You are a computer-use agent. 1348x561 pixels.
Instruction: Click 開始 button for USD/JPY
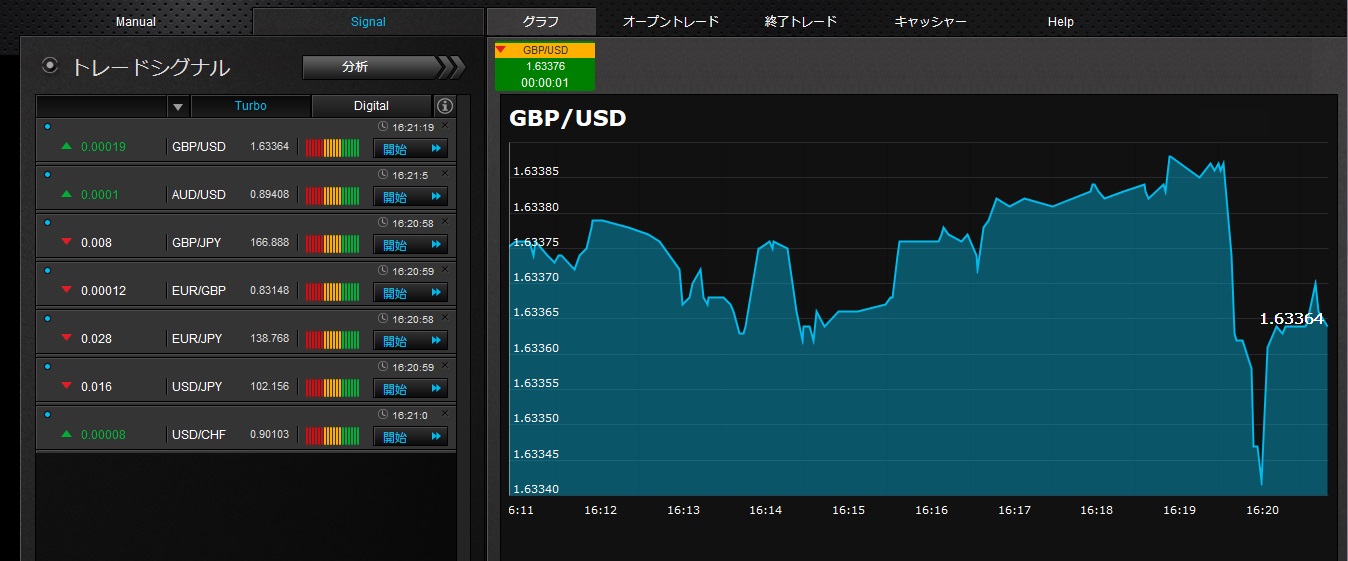click(x=410, y=389)
